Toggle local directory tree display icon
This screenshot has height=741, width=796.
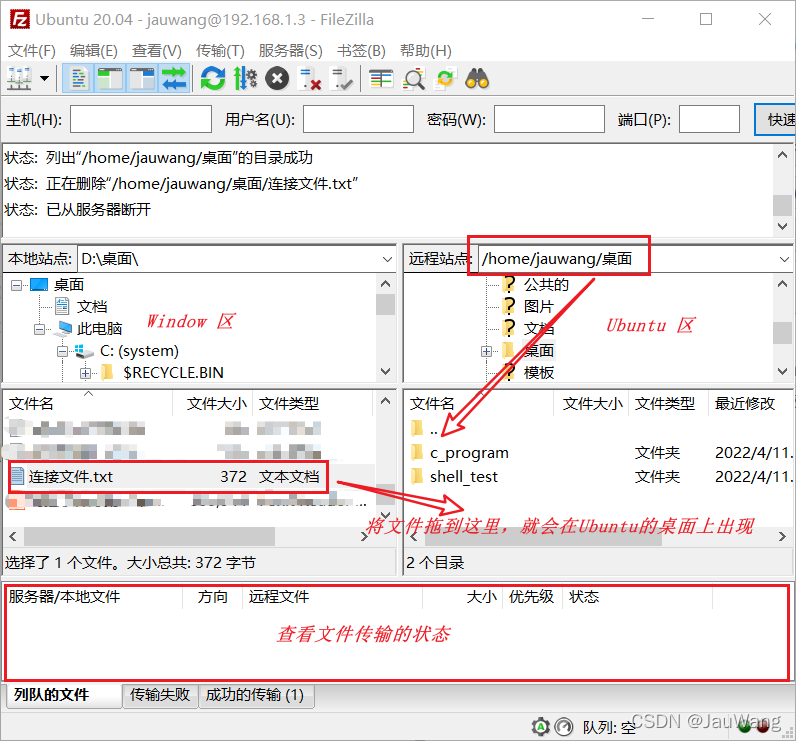pos(110,79)
